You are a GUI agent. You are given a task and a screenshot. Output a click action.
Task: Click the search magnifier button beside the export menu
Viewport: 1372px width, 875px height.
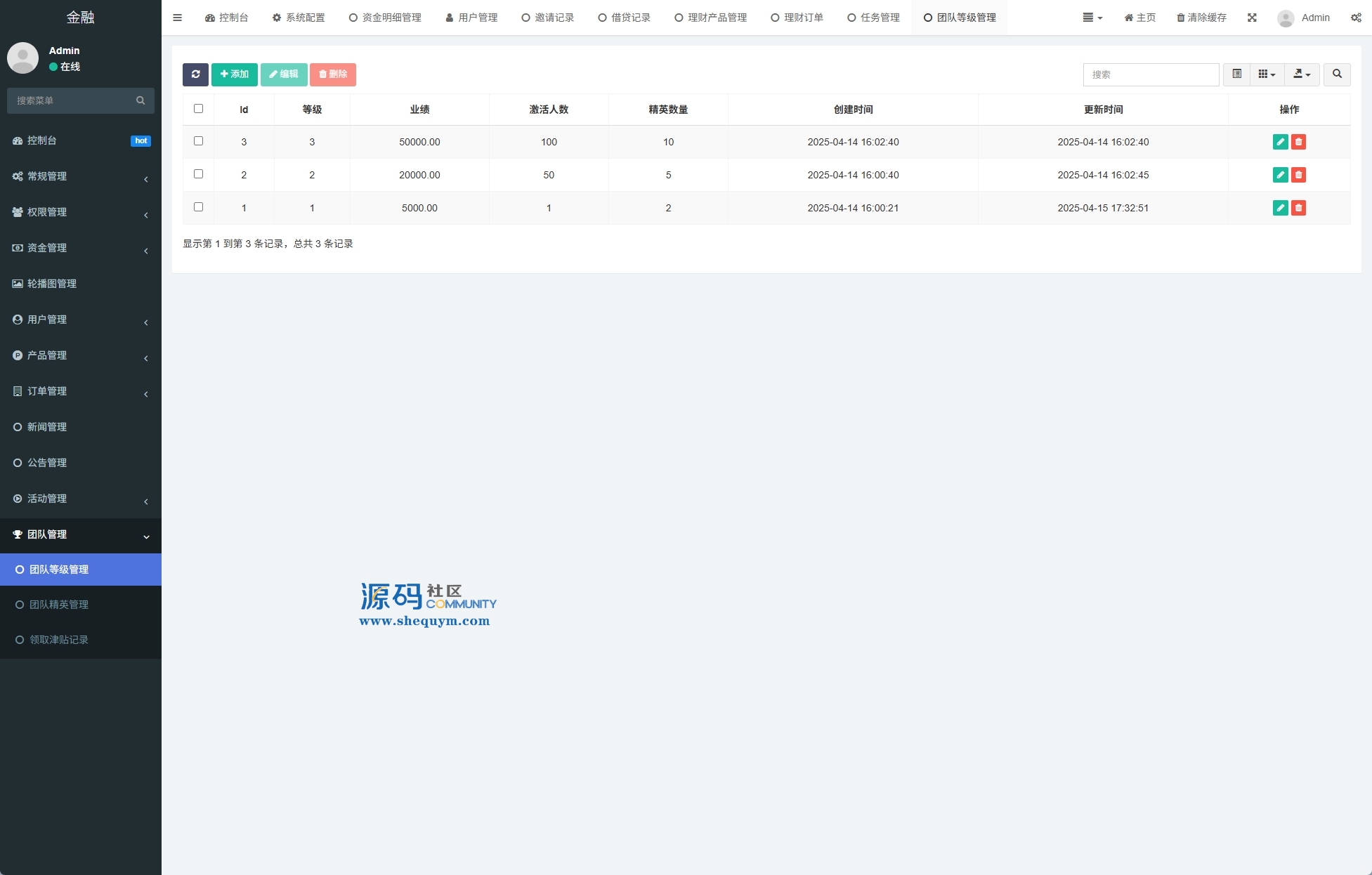(x=1337, y=74)
